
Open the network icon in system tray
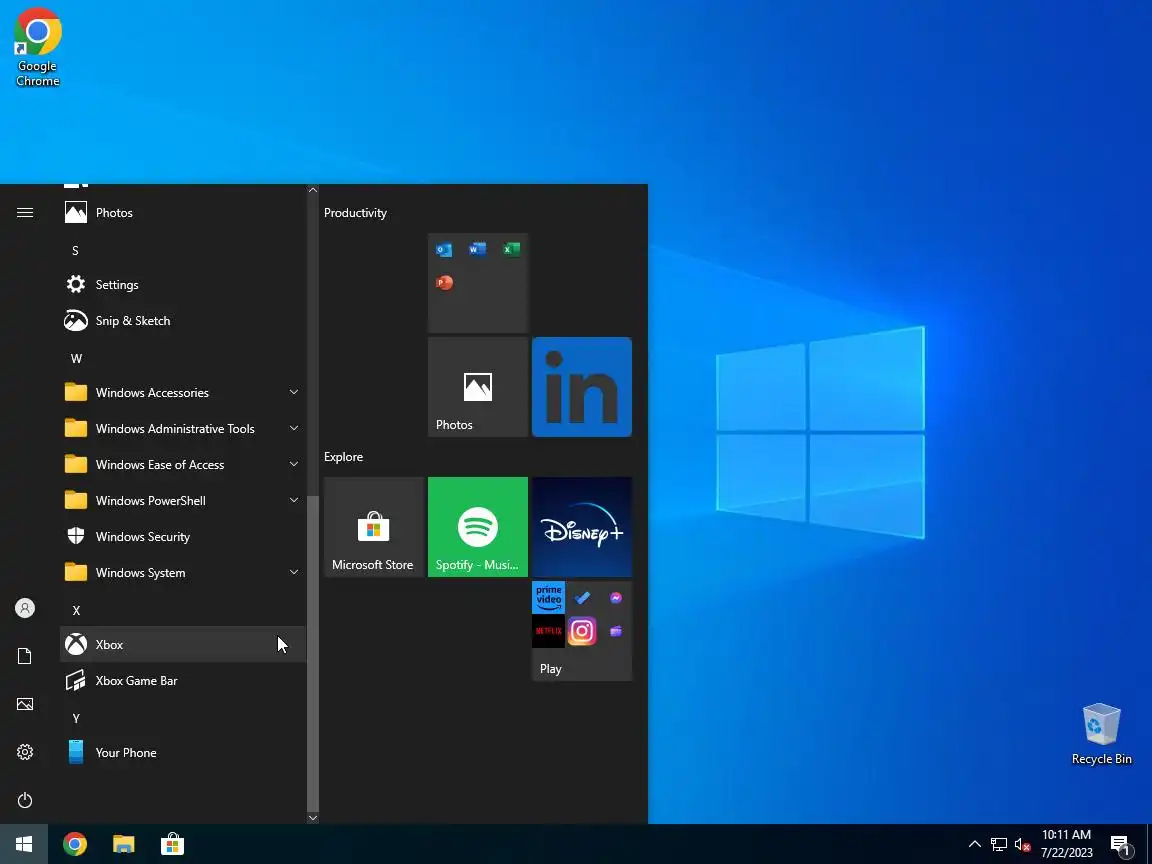998,844
